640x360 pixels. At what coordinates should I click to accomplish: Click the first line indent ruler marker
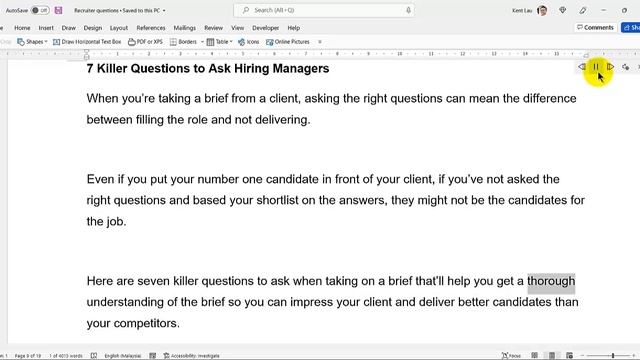87,51
